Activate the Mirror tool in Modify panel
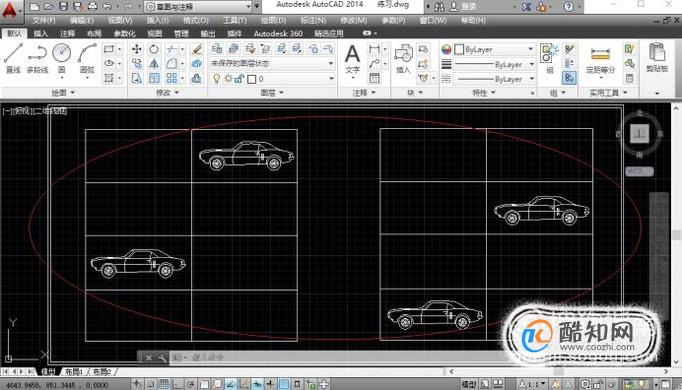 coord(154,64)
